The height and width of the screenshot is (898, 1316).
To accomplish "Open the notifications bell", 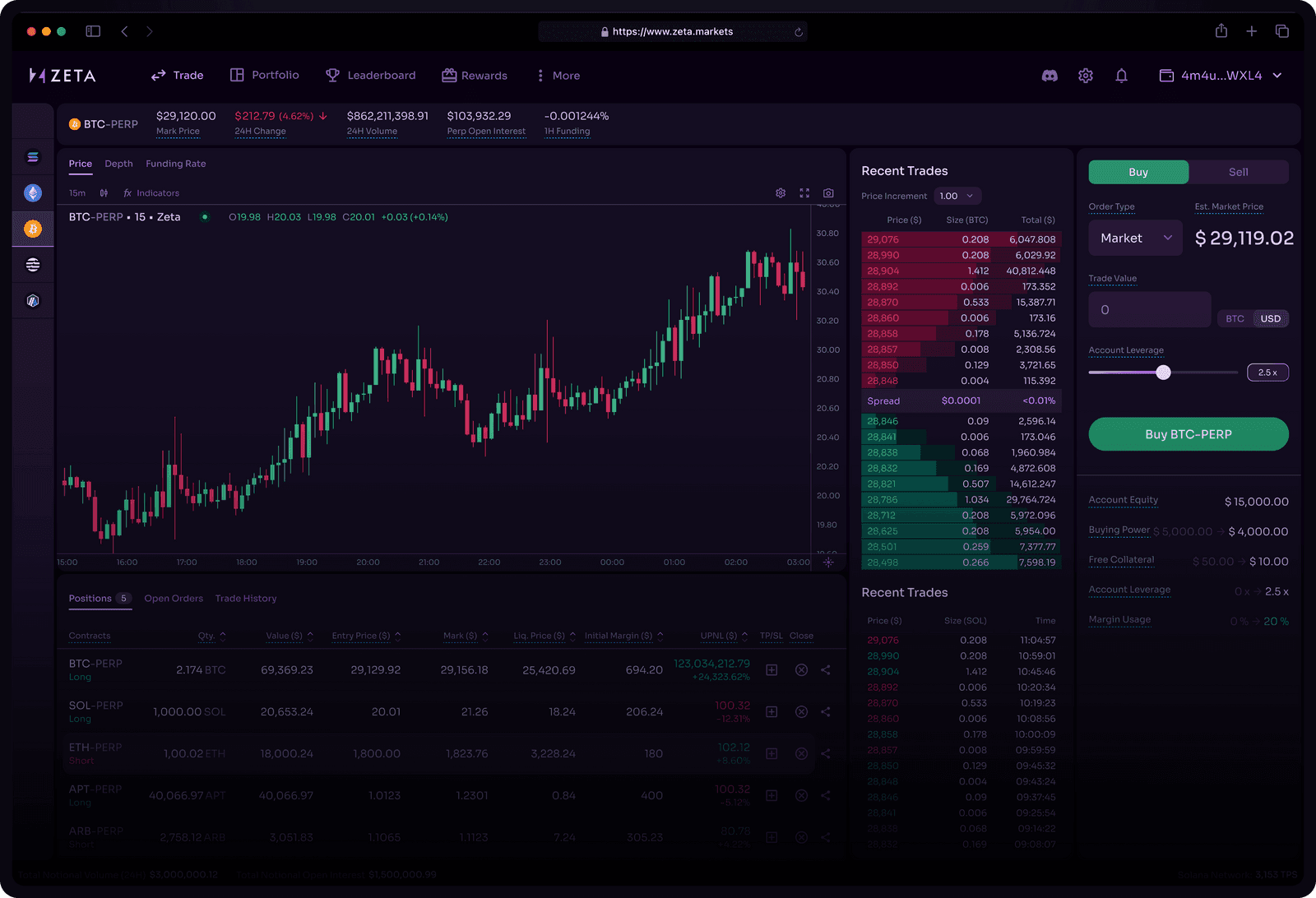I will 1121,76.
